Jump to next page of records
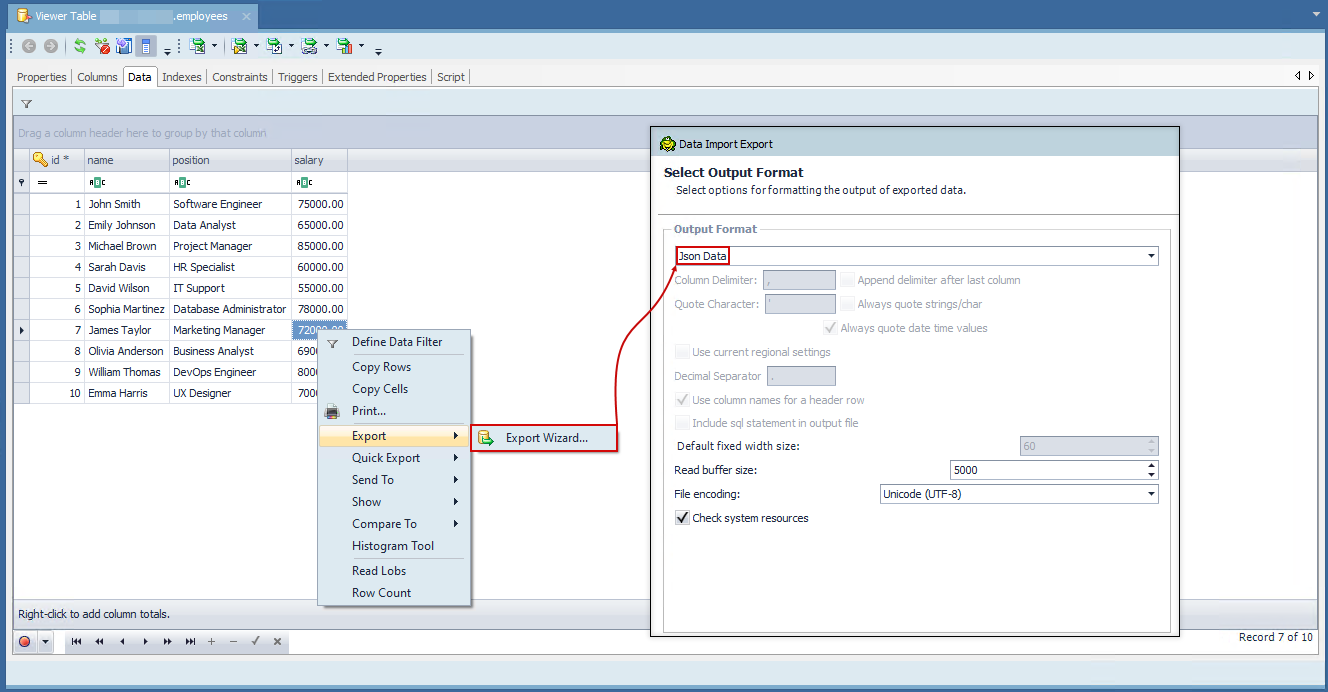This screenshot has height=692, width=1328. click(x=167, y=642)
